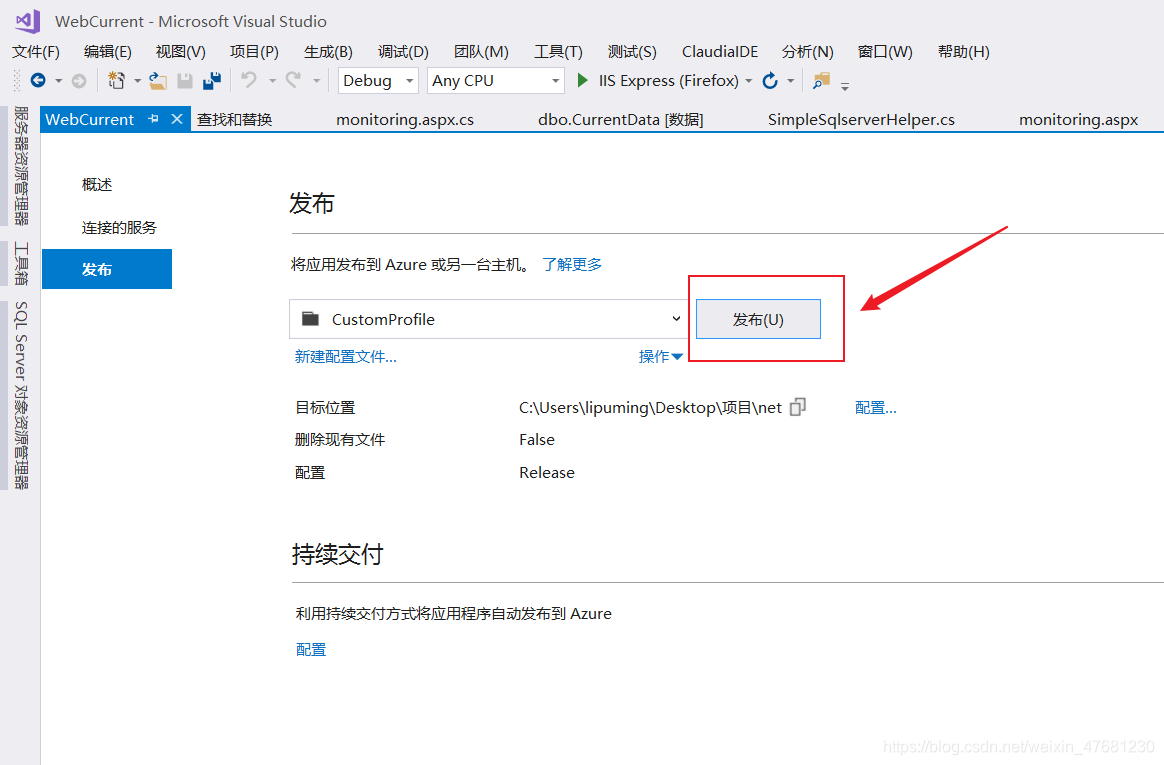Click the Navigate Forward arrow icon
This screenshot has height=765, width=1164.
[79, 80]
